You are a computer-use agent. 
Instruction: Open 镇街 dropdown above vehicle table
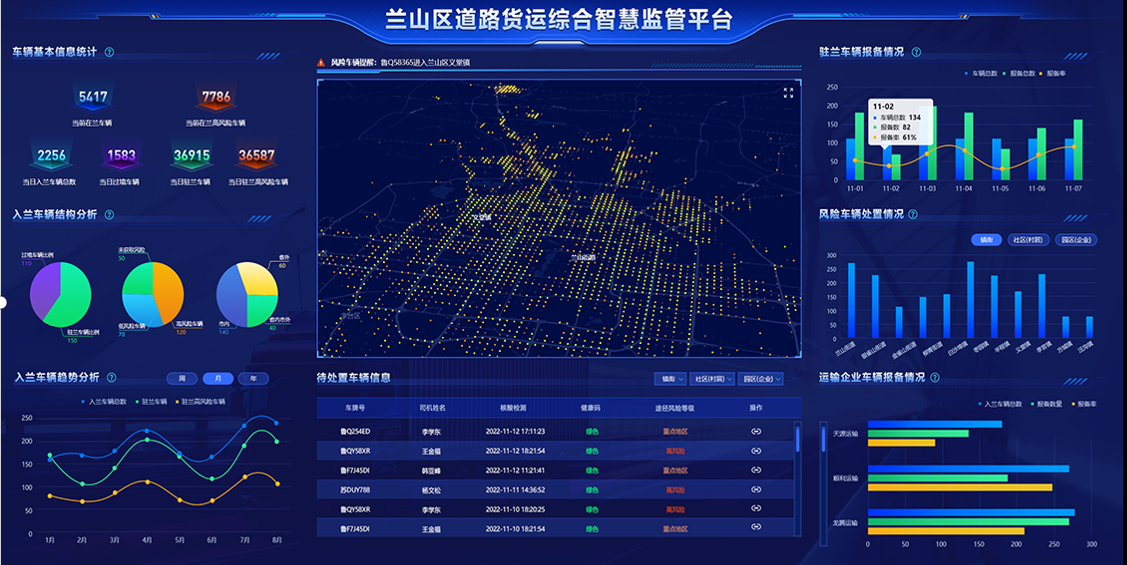tap(670, 379)
